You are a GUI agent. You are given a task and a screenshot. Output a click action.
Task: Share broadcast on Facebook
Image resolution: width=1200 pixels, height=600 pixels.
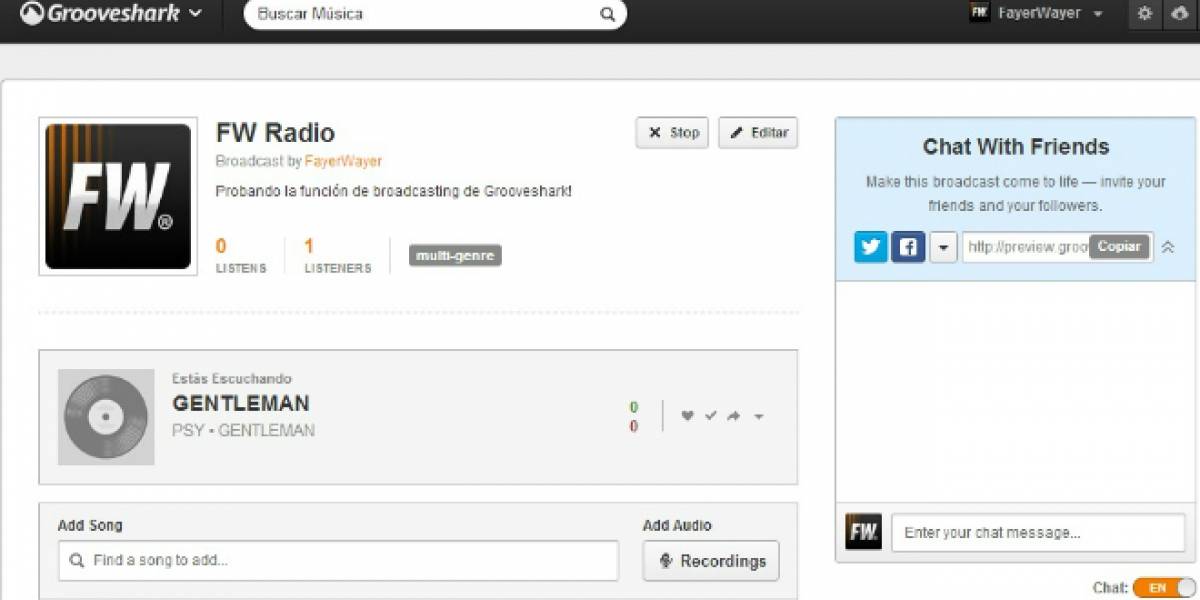(908, 247)
